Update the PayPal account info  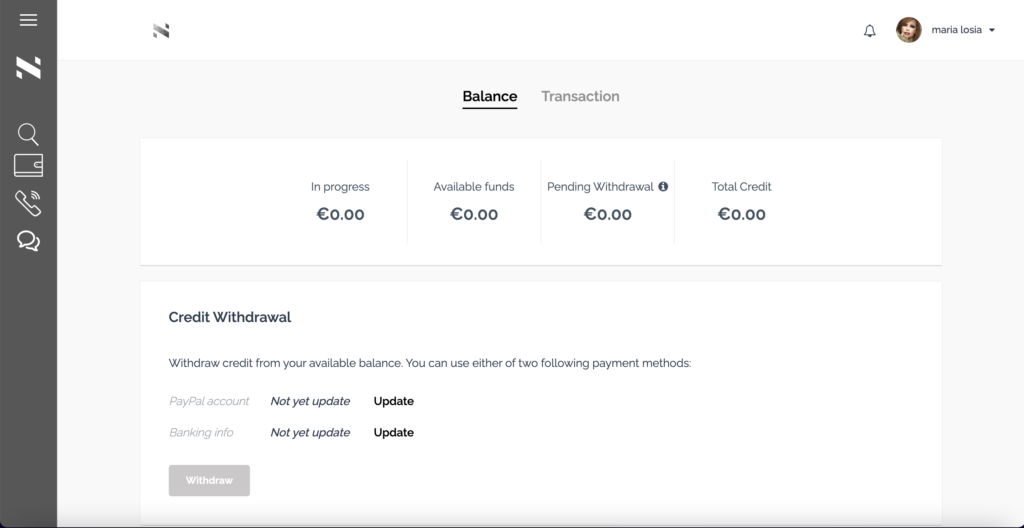click(394, 401)
